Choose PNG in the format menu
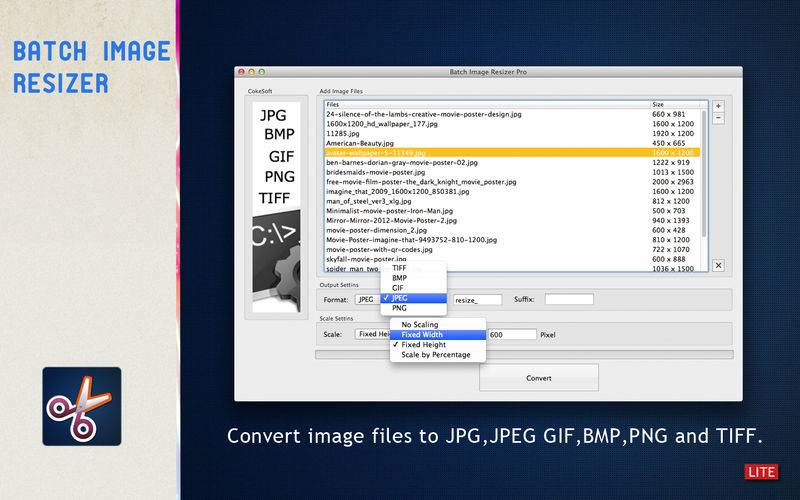800x500 pixels. pyautogui.click(x=414, y=308)
